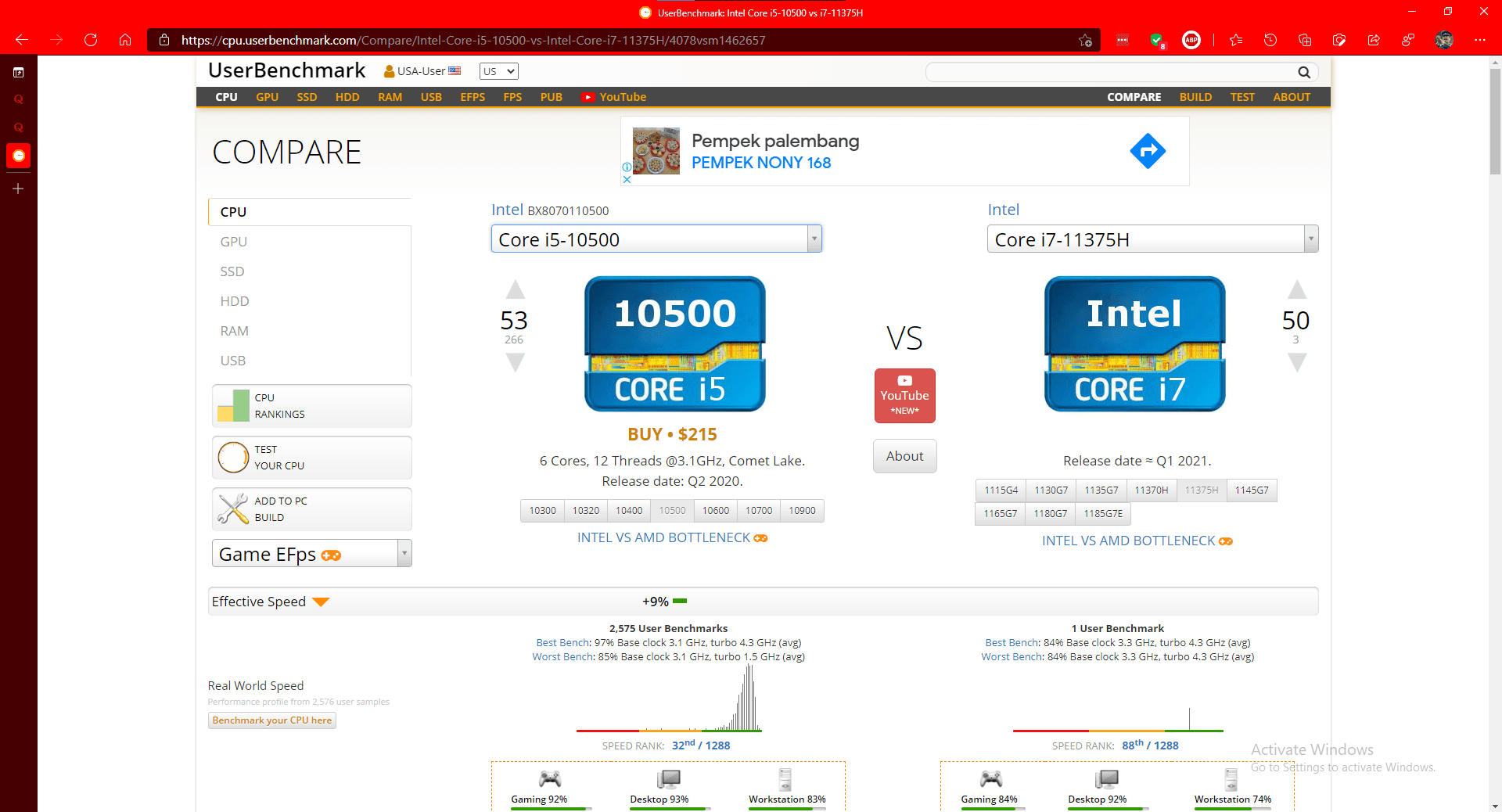Image resolution: width=1502 pixels, height=812 pixels.
Task: Open the CPU Rankings page
Action: coord(312,406)
